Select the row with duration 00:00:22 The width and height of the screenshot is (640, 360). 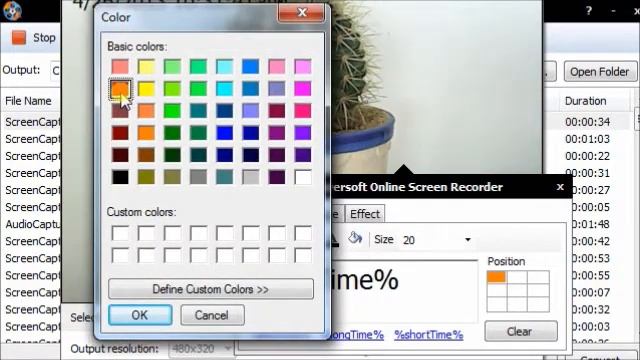pyautogui.click(x=587, y=156)
